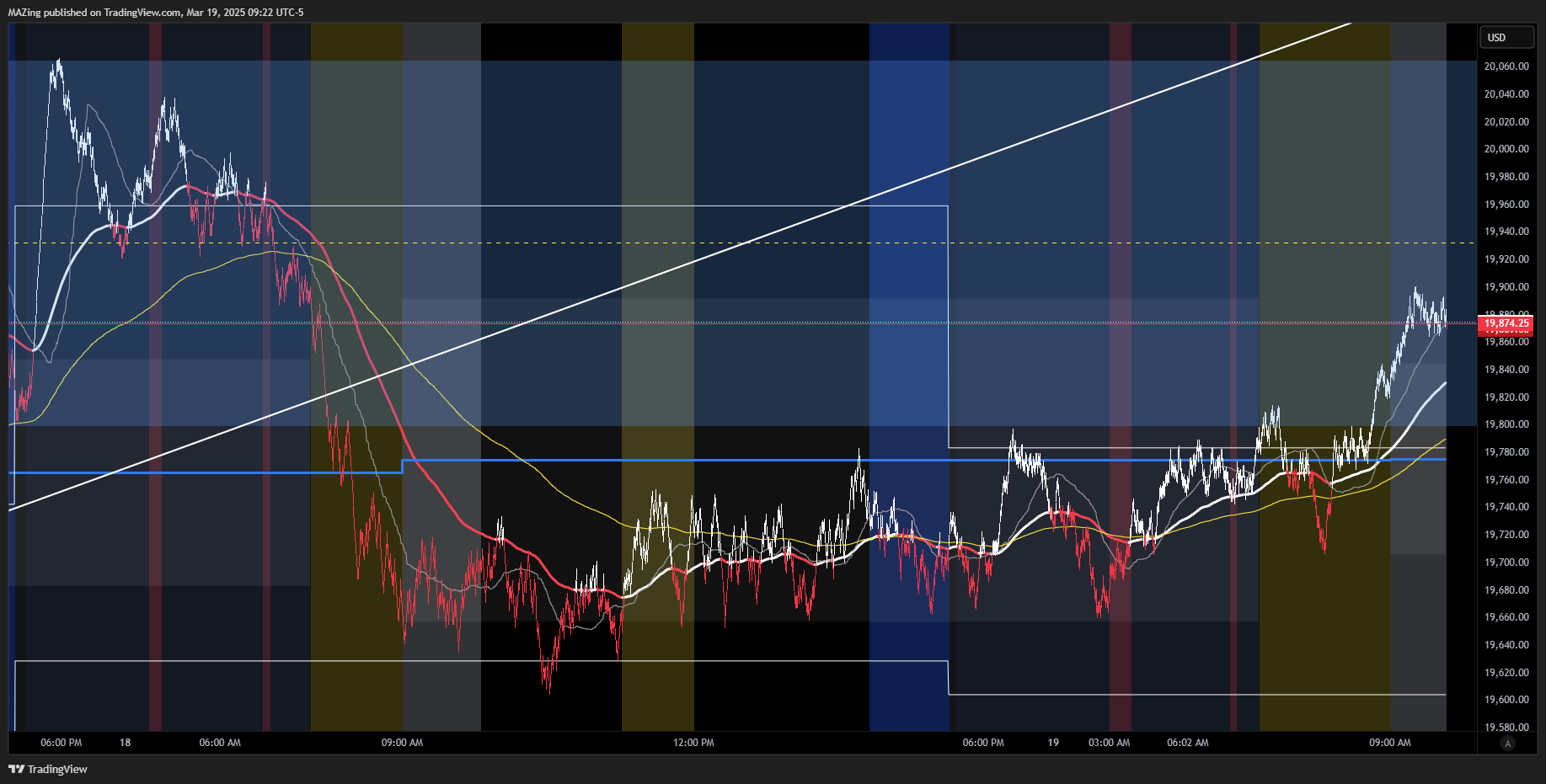This screenshot has width=1546, height=784.
Task: Click the 06:02 AM time axis label
Action: coord(1187,743)
